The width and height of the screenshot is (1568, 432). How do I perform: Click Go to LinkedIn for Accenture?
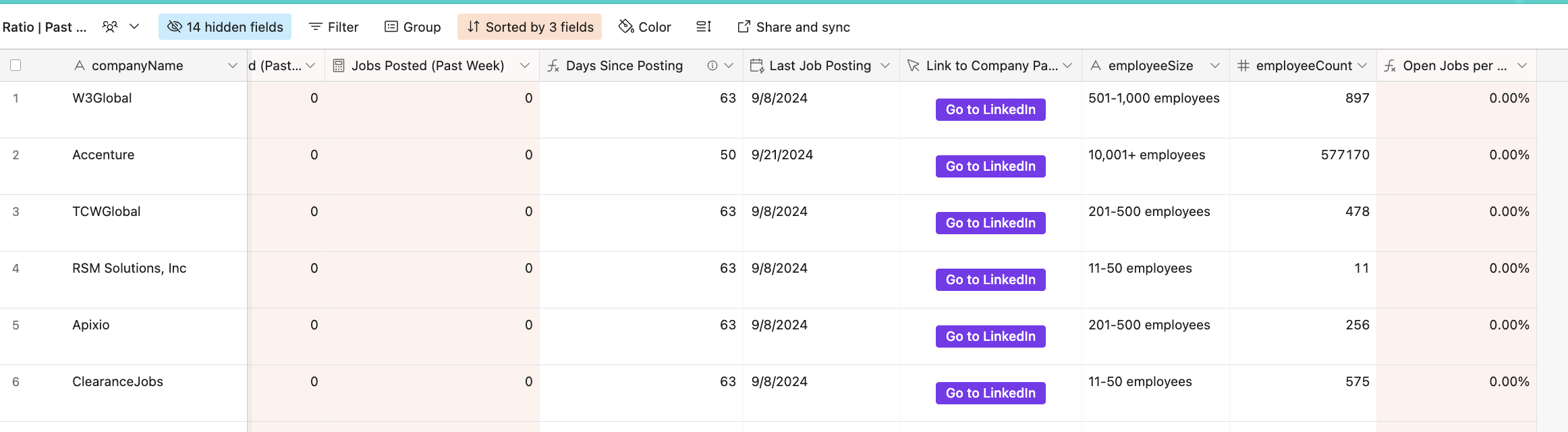point(990,166)
